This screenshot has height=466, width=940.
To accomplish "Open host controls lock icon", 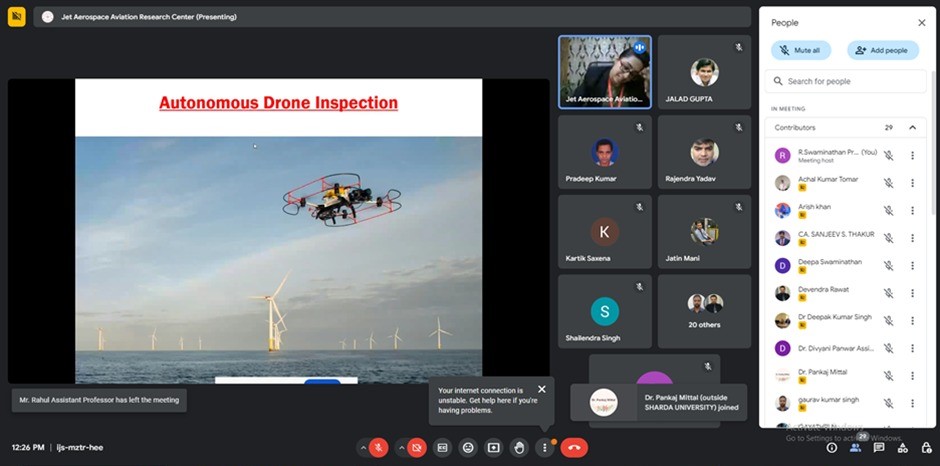I will click(x=923, y=448).
